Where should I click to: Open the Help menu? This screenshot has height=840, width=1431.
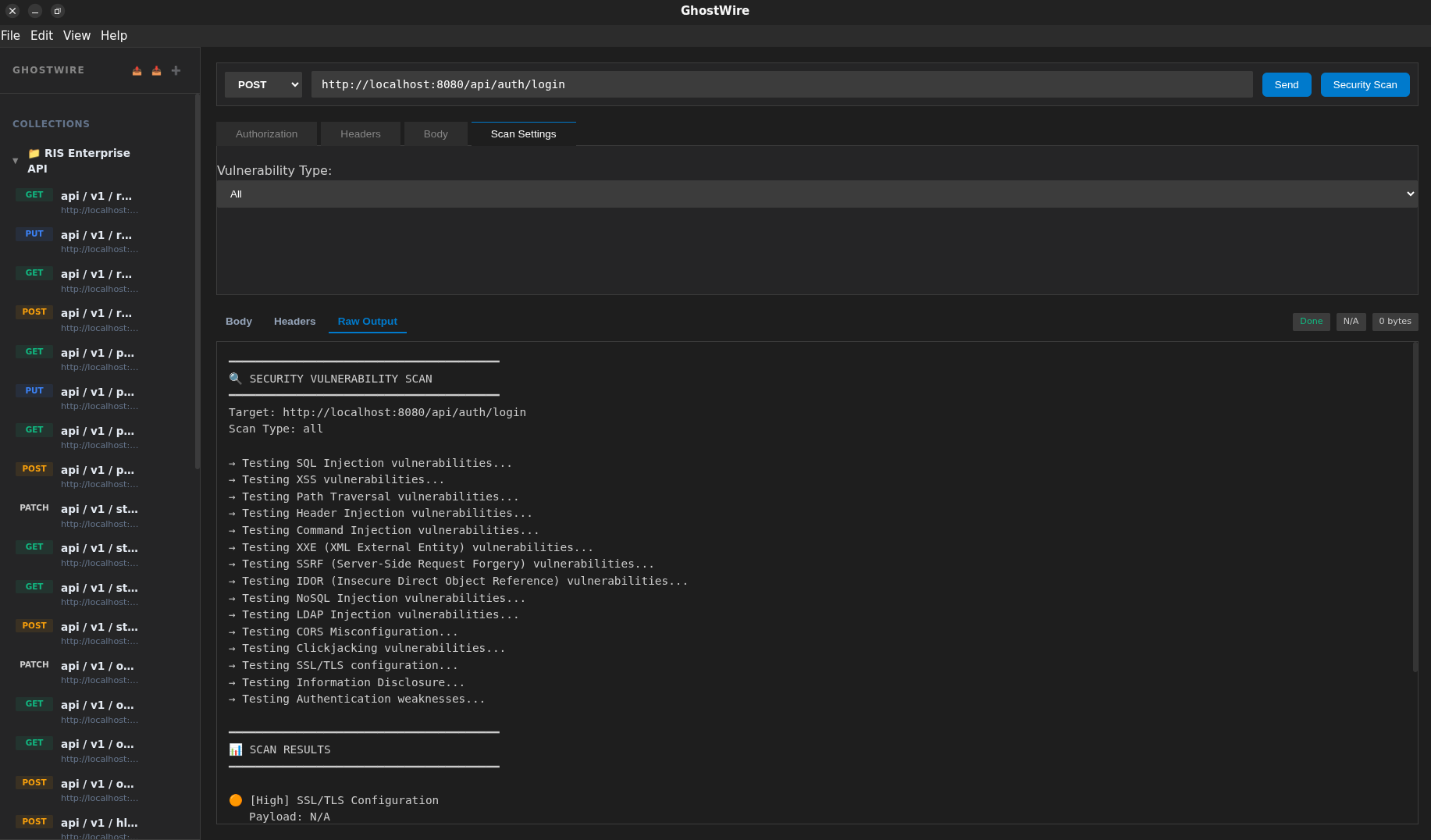pos(114,35)
